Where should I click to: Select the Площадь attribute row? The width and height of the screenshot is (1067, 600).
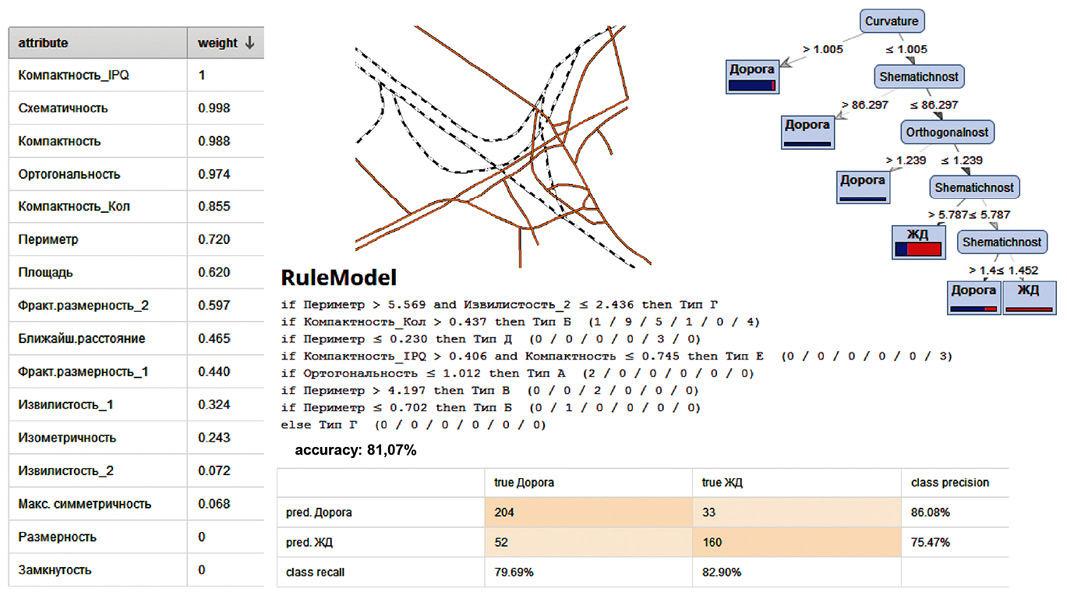136,272
